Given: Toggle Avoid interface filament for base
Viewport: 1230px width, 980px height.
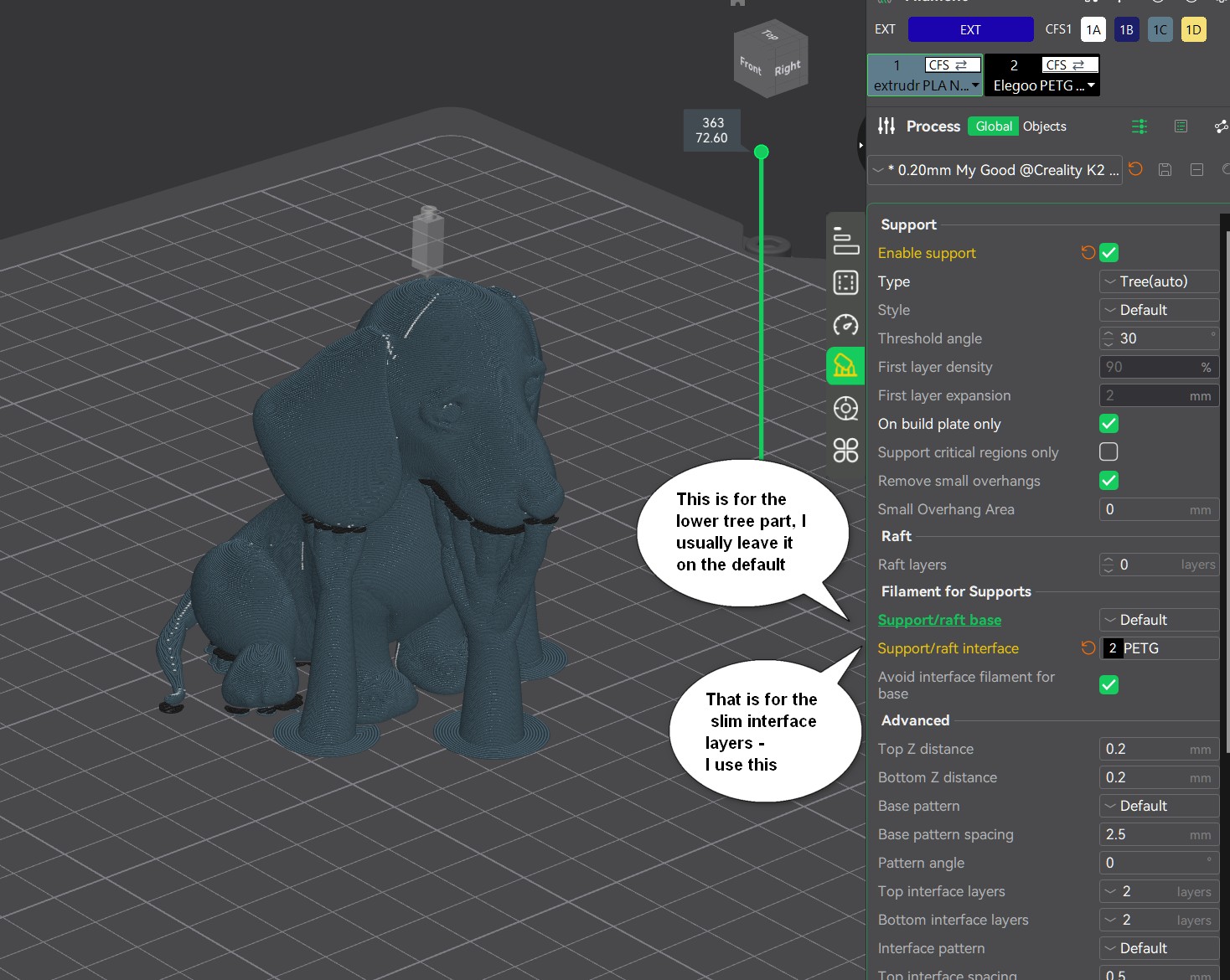Looking at the screenshot, I should click(x=1109, y=684).
